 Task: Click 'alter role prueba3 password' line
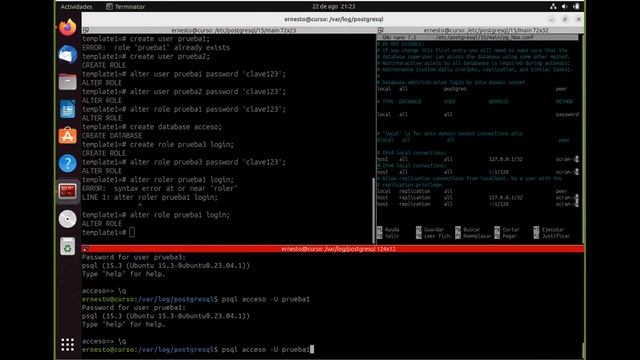coord(184,162)
